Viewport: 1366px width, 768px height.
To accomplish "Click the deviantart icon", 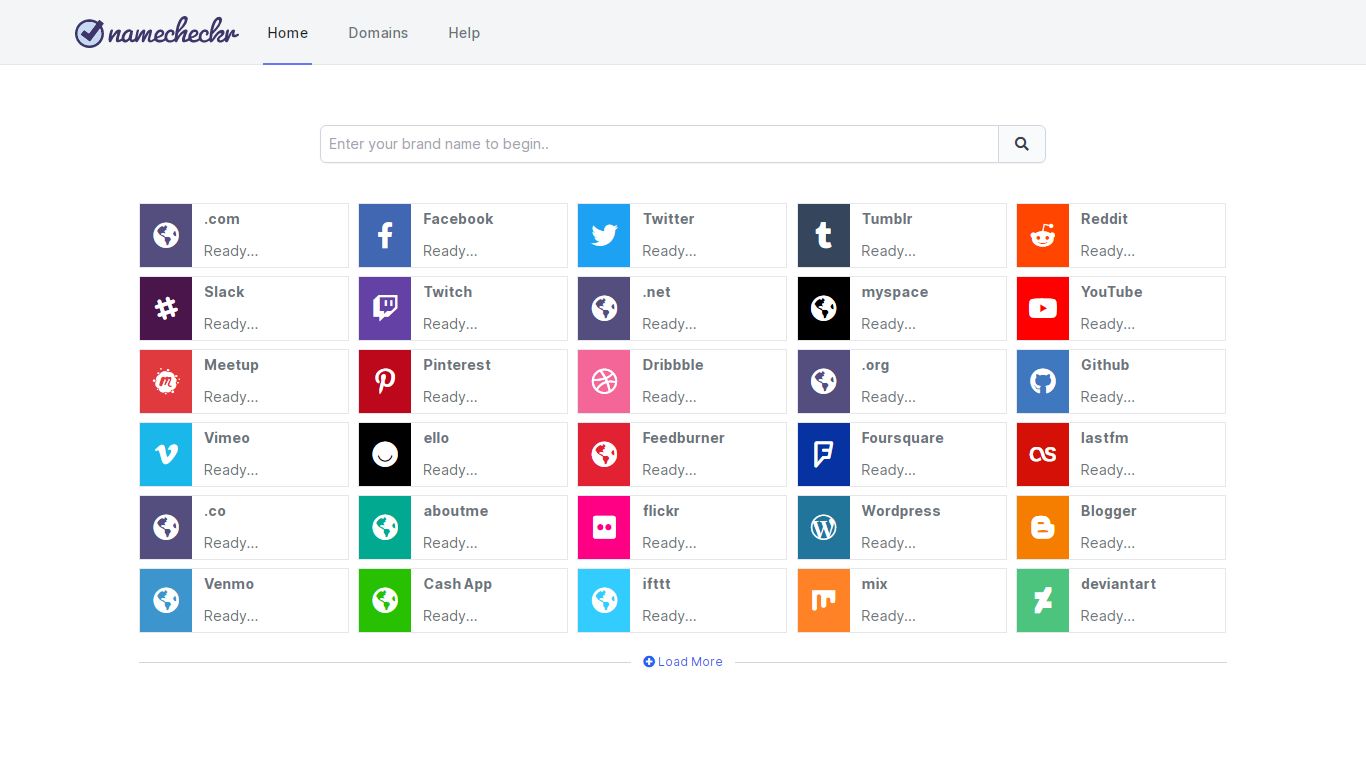I will click(1043, 601).
